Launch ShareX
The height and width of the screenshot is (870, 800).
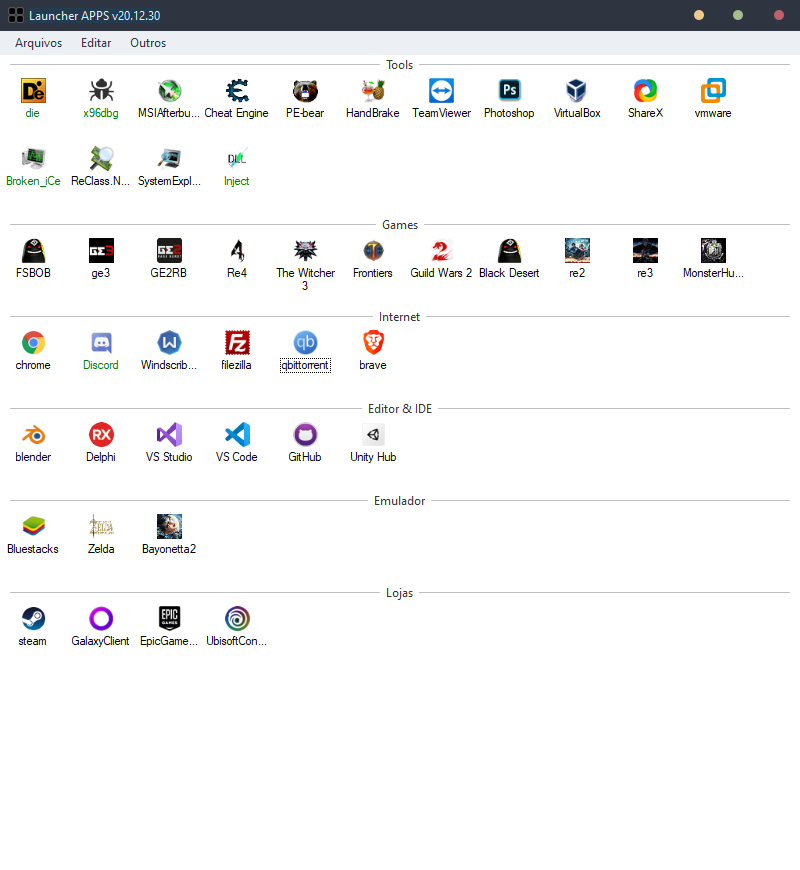[645, 90]
